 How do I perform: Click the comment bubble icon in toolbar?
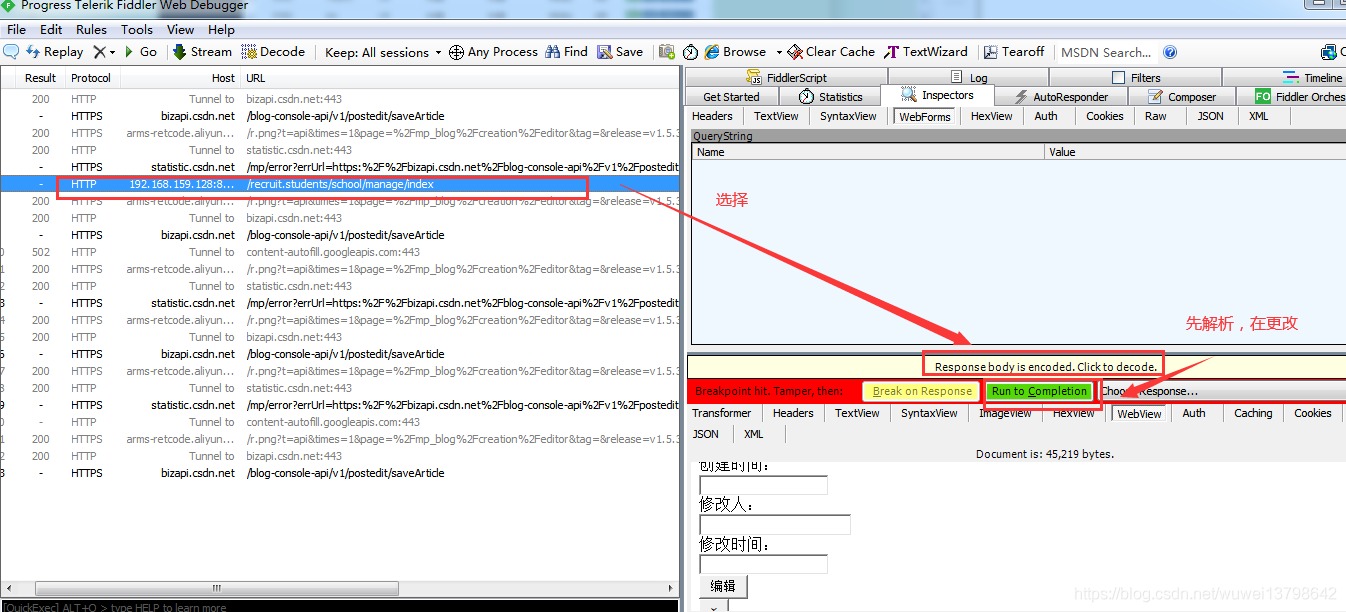point(11,52)
